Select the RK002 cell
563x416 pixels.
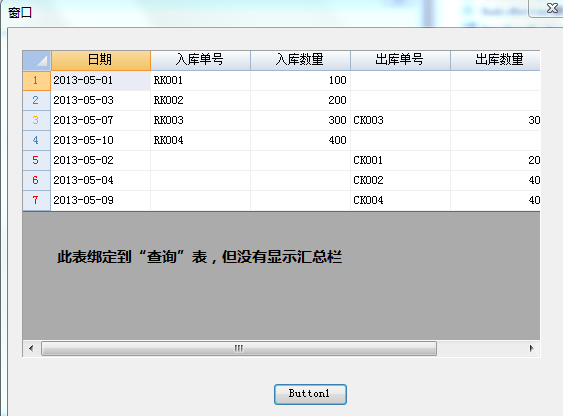pos(200,101)
